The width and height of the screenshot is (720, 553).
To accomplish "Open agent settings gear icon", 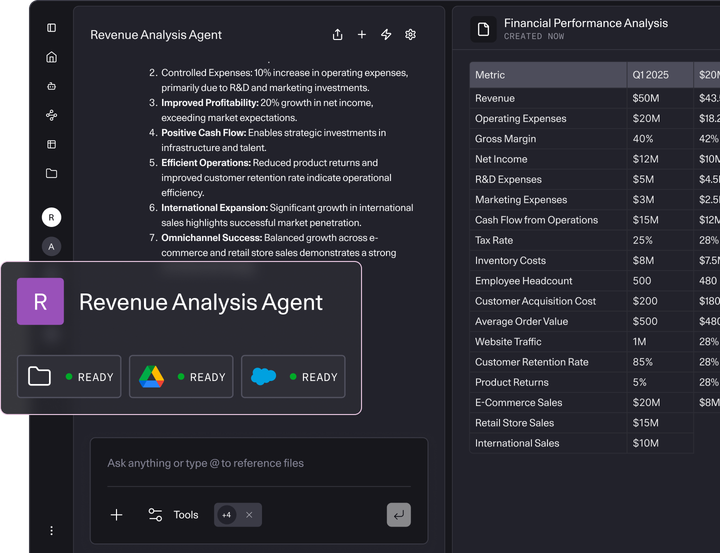I will click(411, 34).
